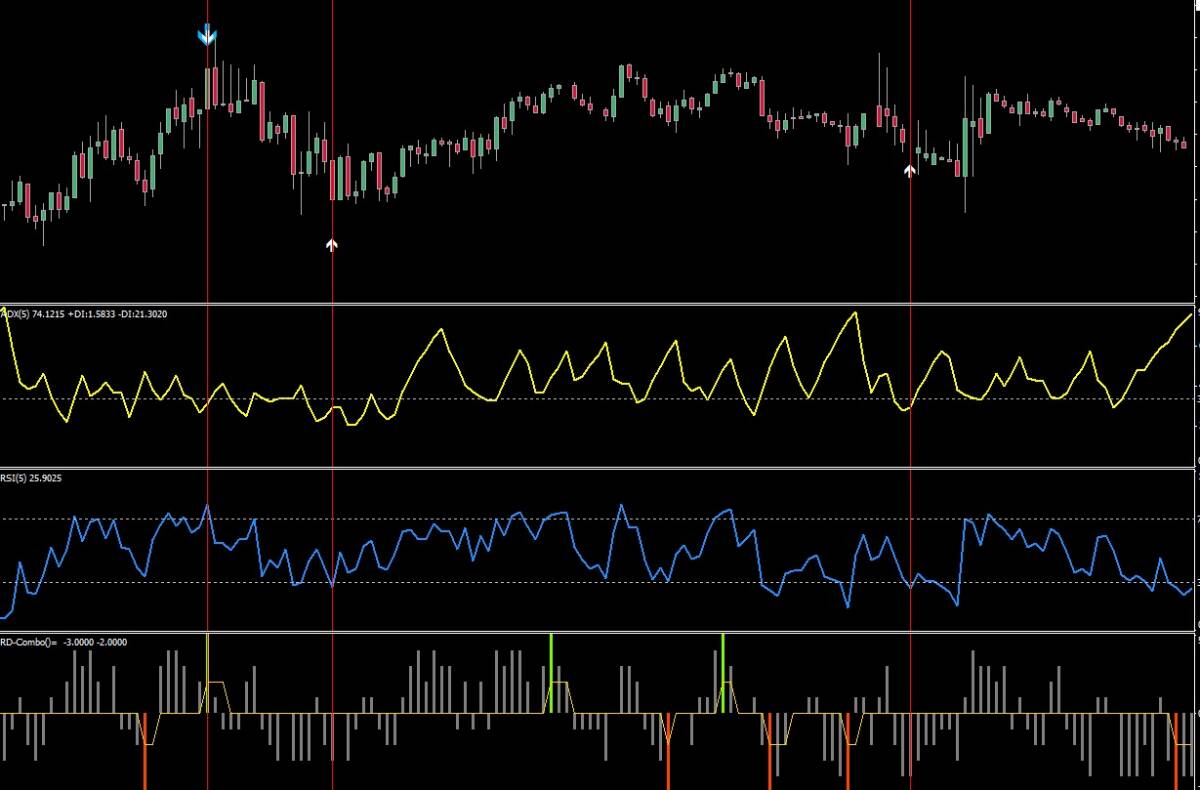The height and width of the screenshot is (790, 1200).
Task: Click the RSI(5) 25.9025 label
Action: pyautogui.click(x=31, y=478)
